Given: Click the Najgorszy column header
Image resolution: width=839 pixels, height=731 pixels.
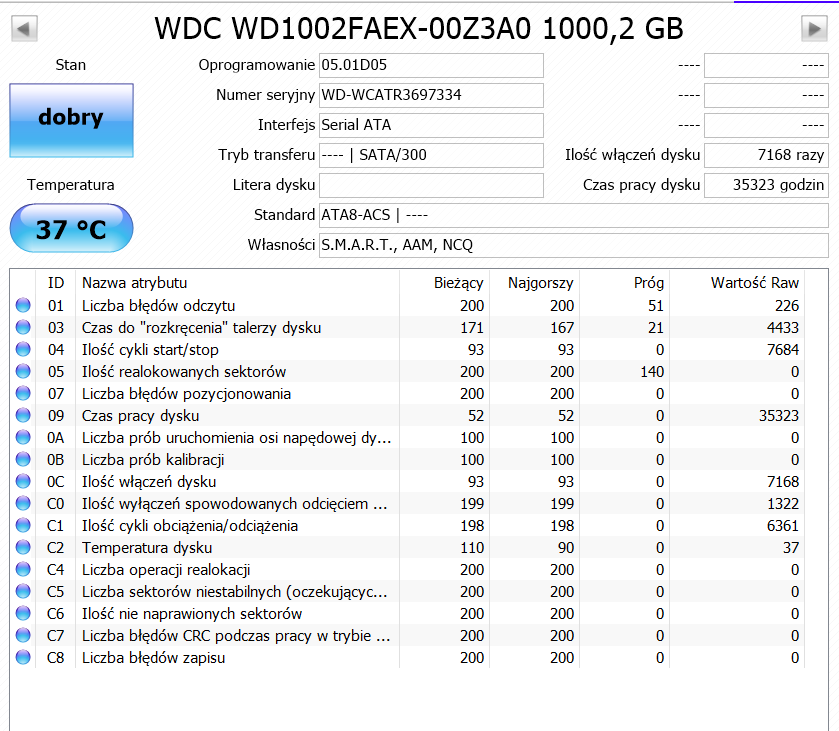Looking at the screenshot, I should pyautogui.click(x=534, y=283).
